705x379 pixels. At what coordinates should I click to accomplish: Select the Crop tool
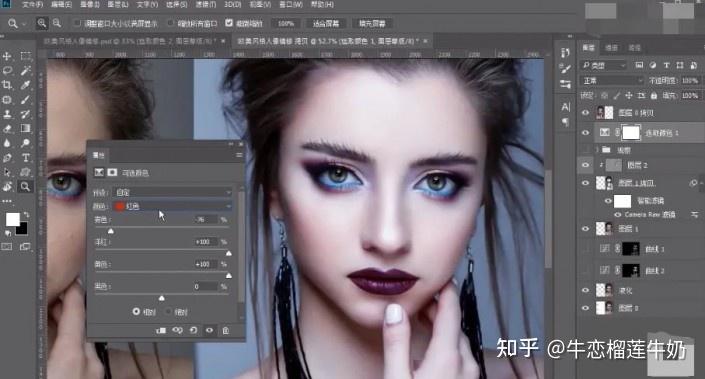pyautogui.click(x=7, y=85)
